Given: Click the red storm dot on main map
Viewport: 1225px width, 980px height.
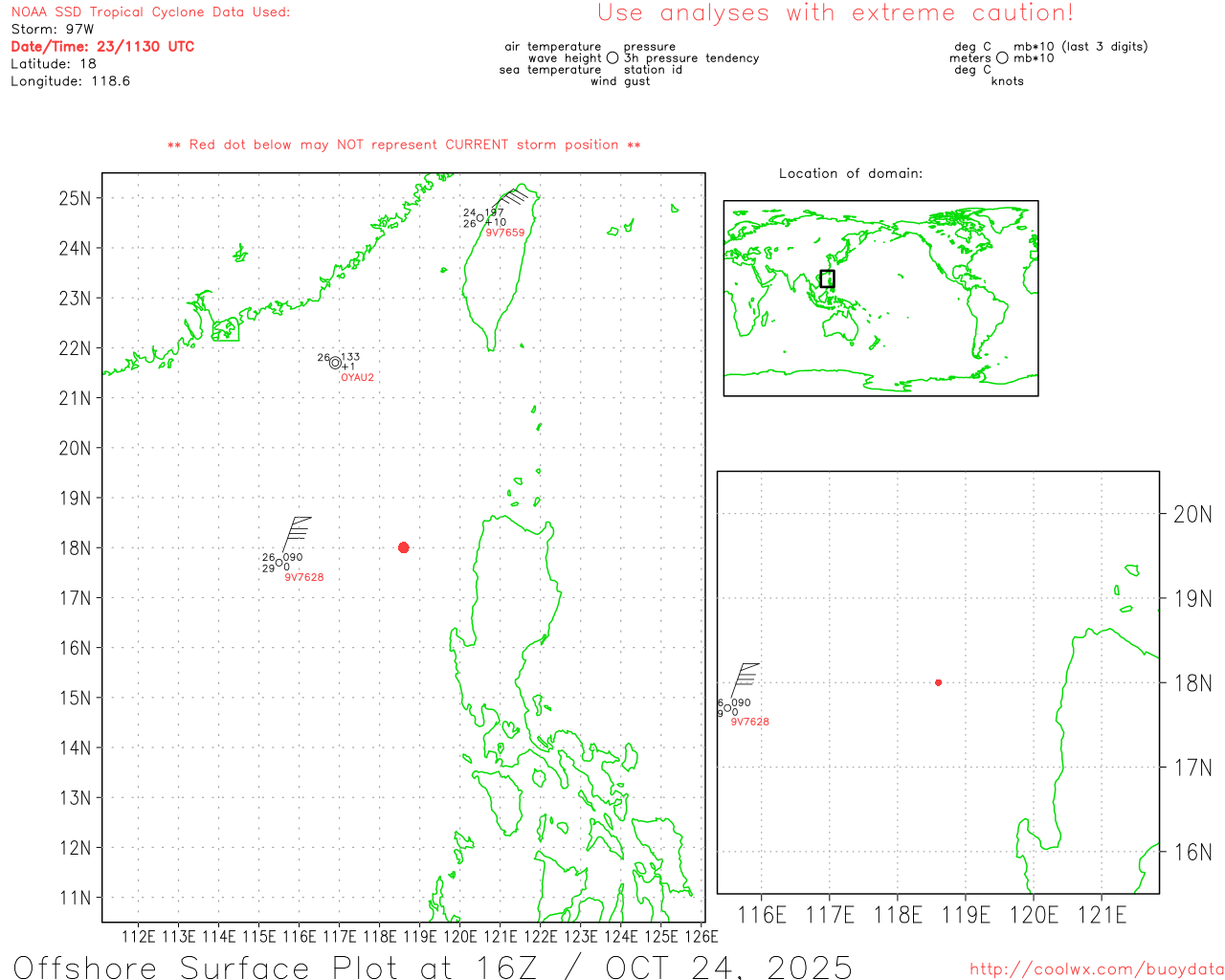Looking at the screenshot, I should 403,547.
